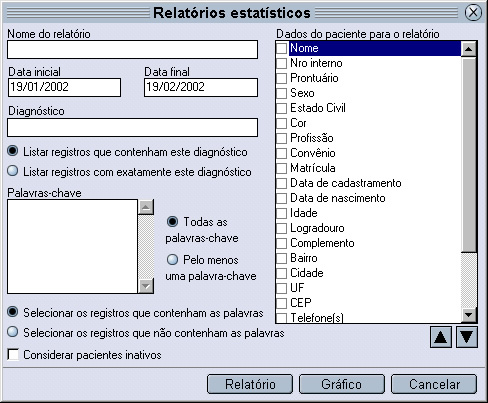Click the Diagnóstico text field
This screenshot has width=488, height=403.
coord(132,127)
